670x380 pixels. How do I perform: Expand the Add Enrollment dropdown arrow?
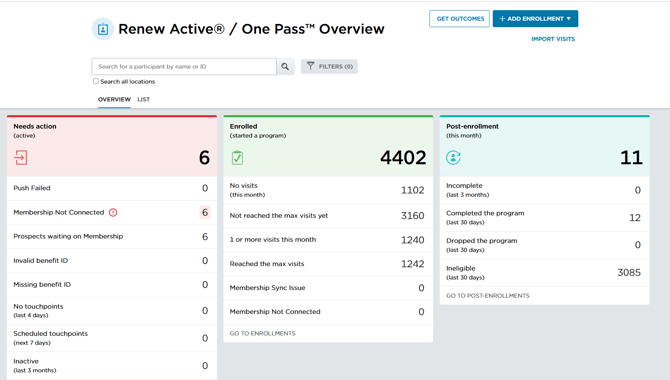[x=569, y=19]
